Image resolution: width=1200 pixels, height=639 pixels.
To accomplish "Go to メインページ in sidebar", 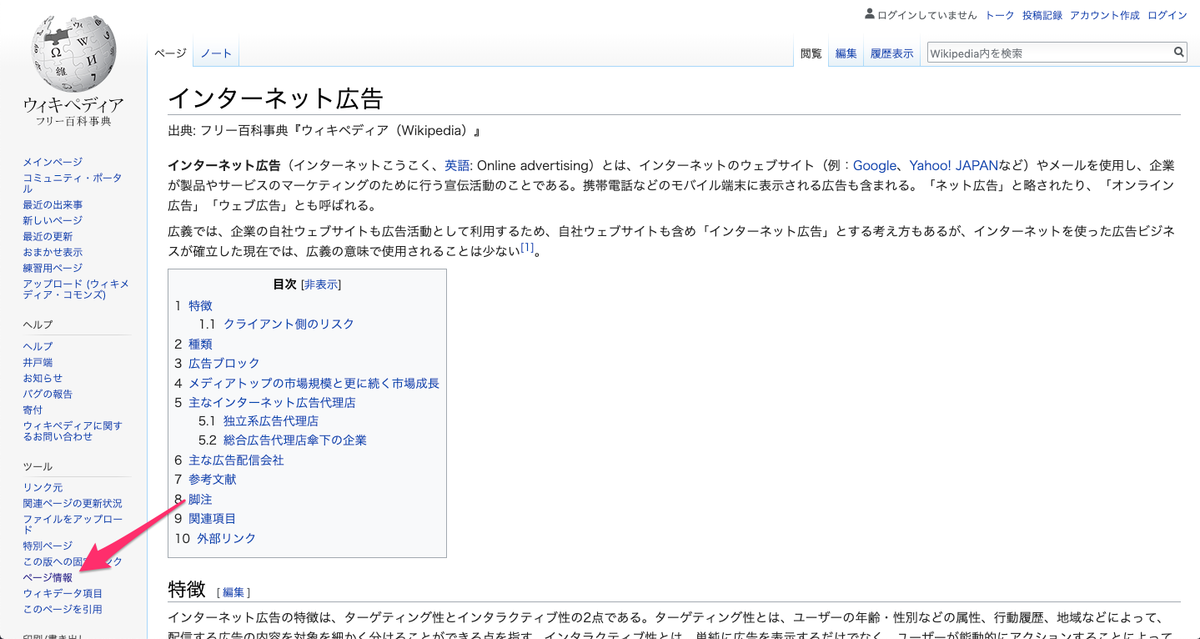I will (x=53, y=162).
